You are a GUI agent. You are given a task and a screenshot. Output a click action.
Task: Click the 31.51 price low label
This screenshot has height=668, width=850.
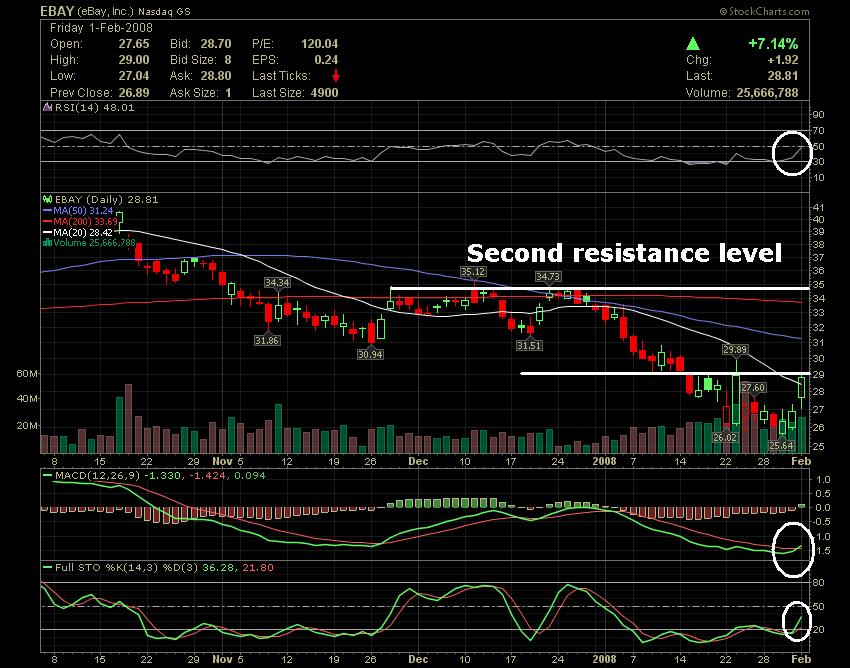[529, 345]
